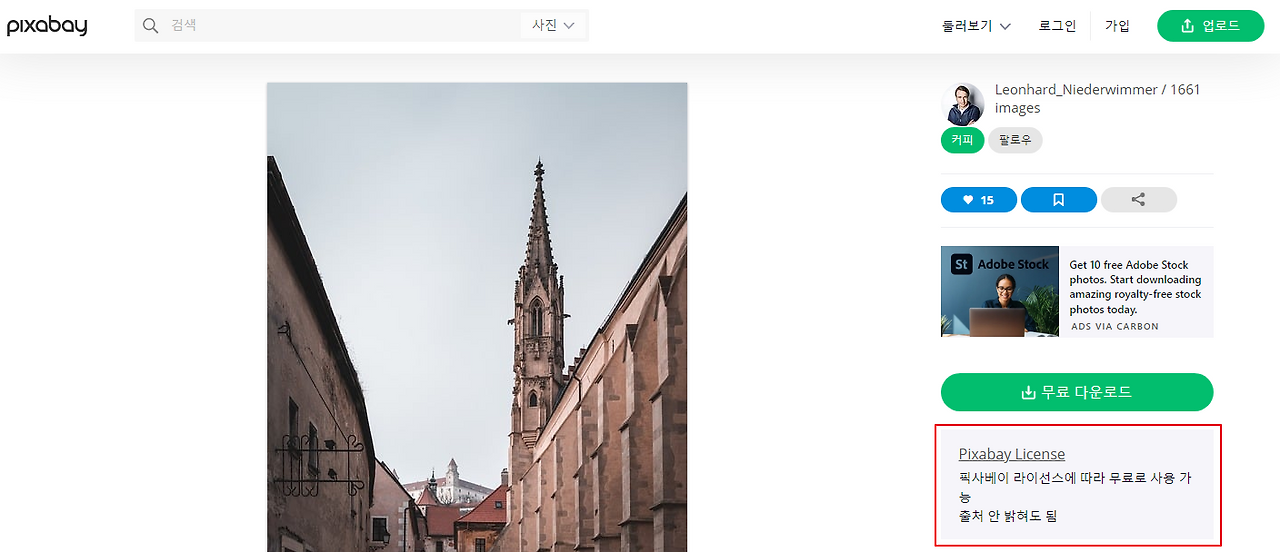Screen dimensions: 1280x552
Task: Open the Pixabay logo home link
Action: [x=47, y=25]
